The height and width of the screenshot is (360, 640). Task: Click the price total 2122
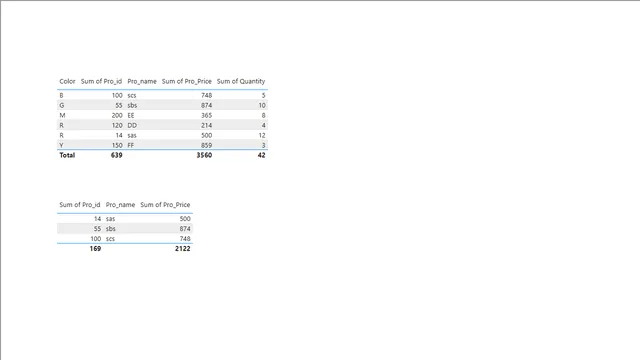[182, 249]
